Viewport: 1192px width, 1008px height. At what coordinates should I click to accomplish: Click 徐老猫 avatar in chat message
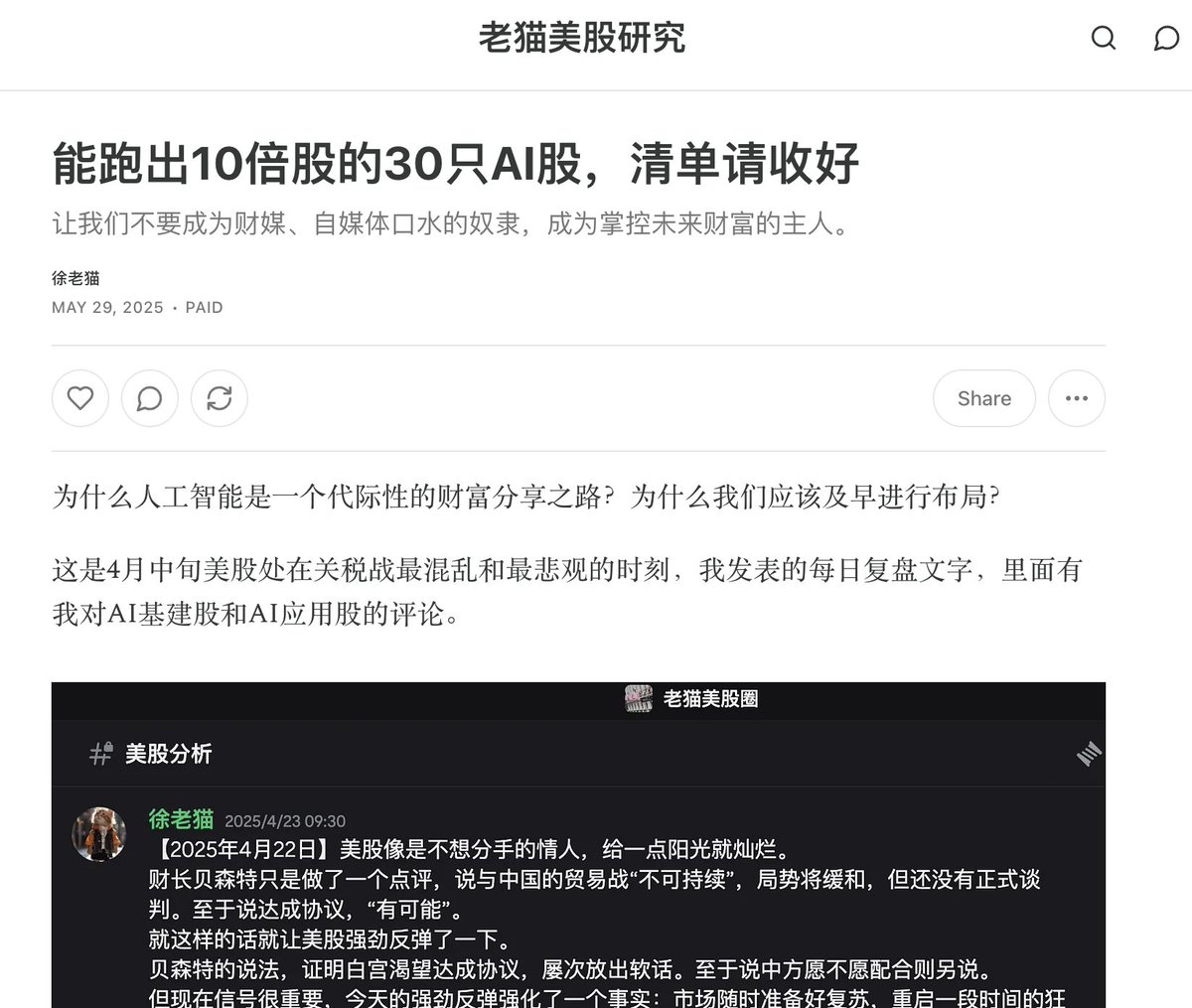[x=99, y=834]
